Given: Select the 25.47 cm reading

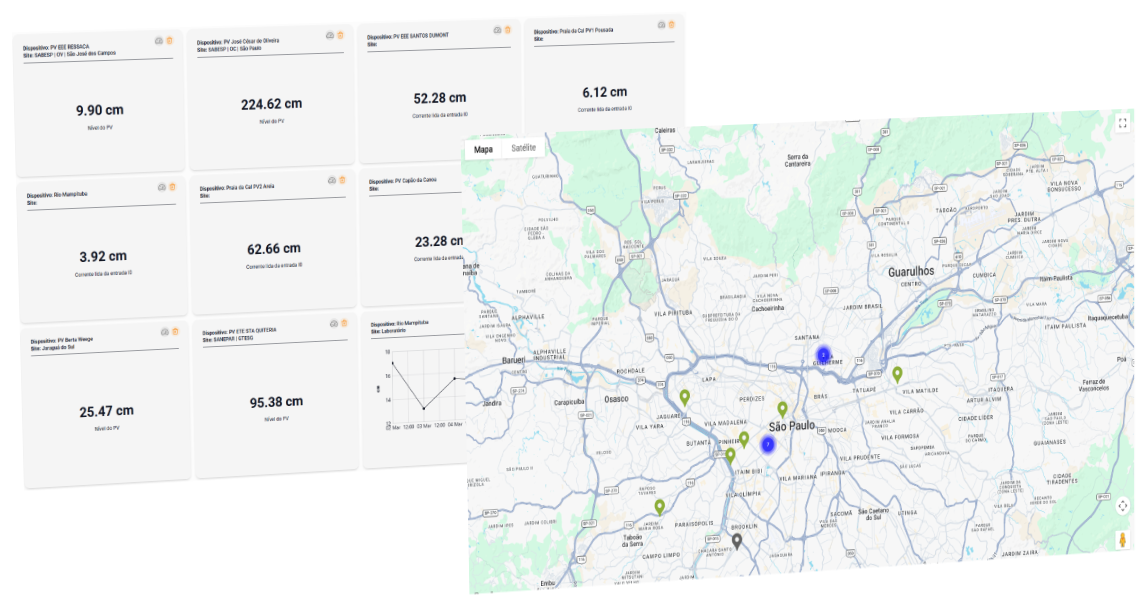Looking at the screenshot, I should click(x=106, y=411).
